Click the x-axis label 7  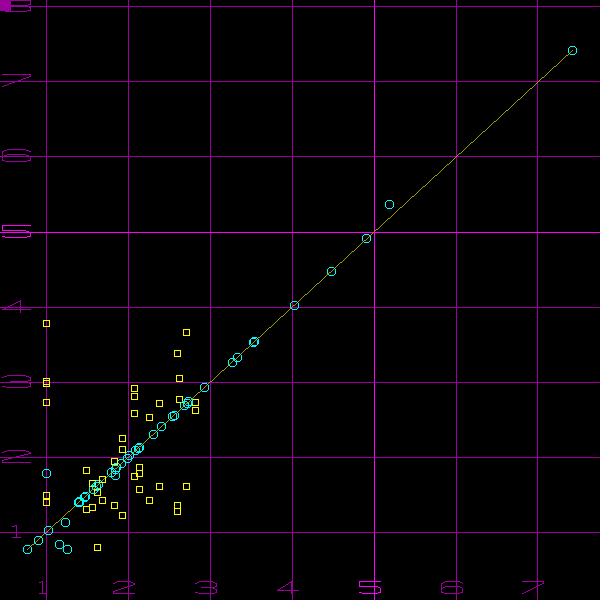[533, 587]
